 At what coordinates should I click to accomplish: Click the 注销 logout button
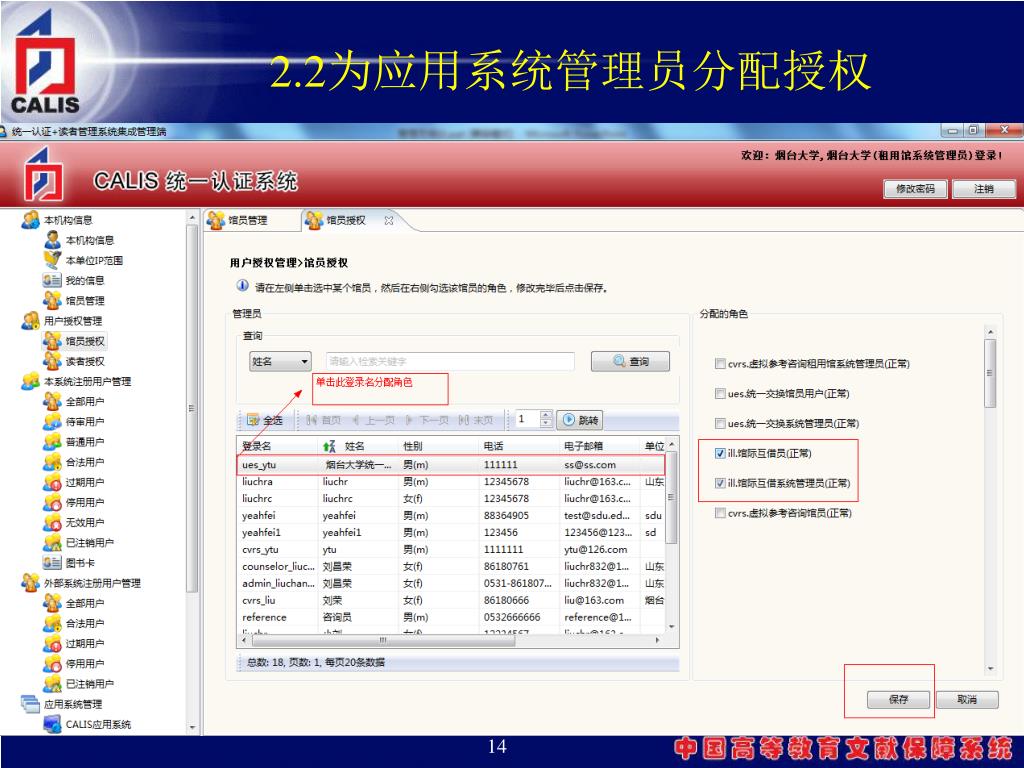984,189
